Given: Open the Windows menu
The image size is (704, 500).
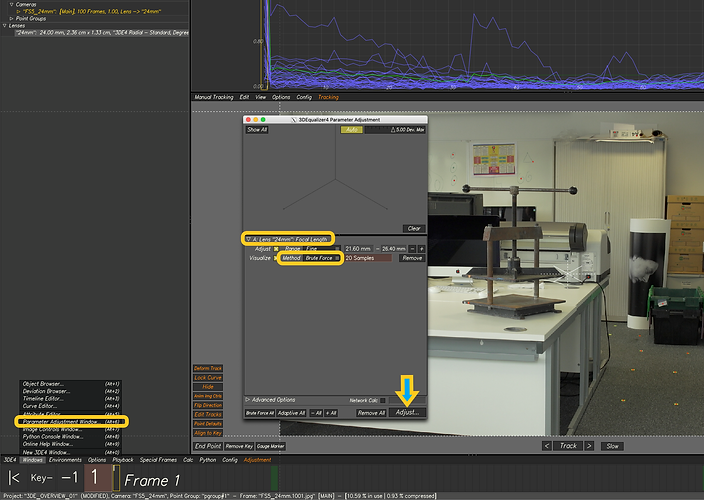Looking at the screenshot, I should [32, 460].
